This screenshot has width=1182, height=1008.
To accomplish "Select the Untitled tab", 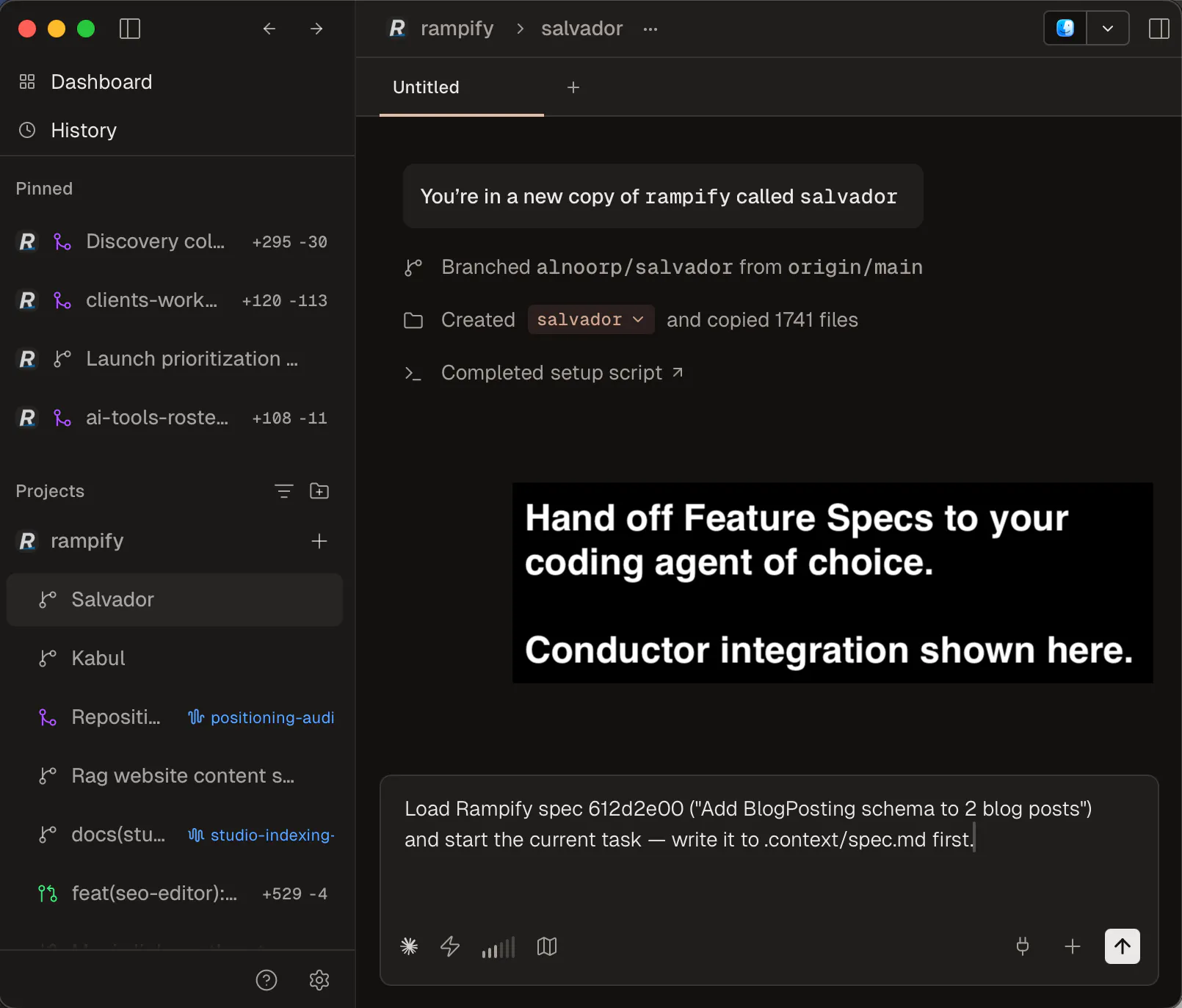I will pos(462,87).
